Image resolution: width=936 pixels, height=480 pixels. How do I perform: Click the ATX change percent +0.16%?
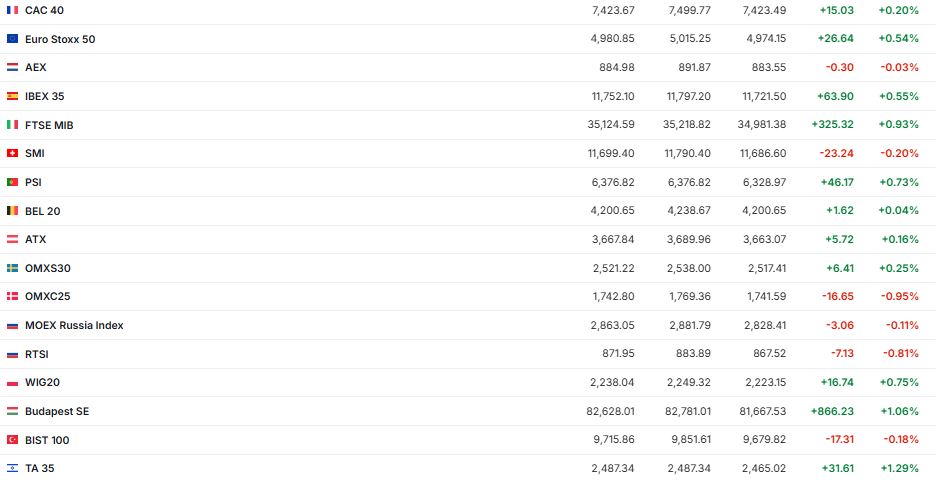click(899, 239)
